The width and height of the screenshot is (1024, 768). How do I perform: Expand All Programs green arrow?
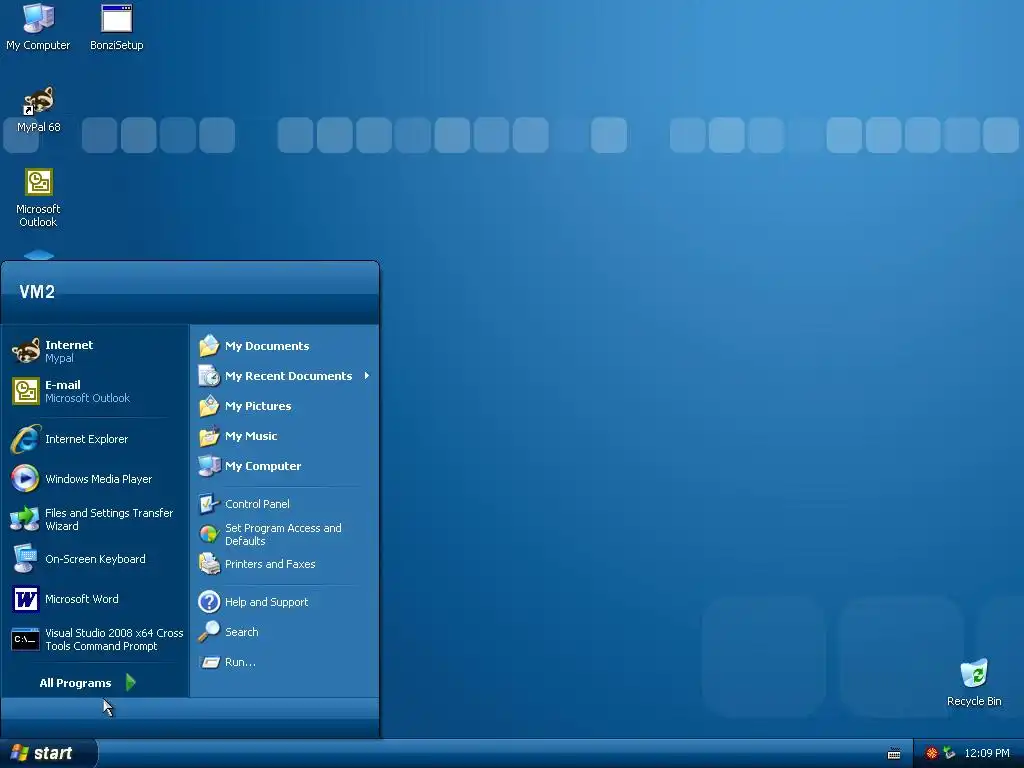(130, 682)
